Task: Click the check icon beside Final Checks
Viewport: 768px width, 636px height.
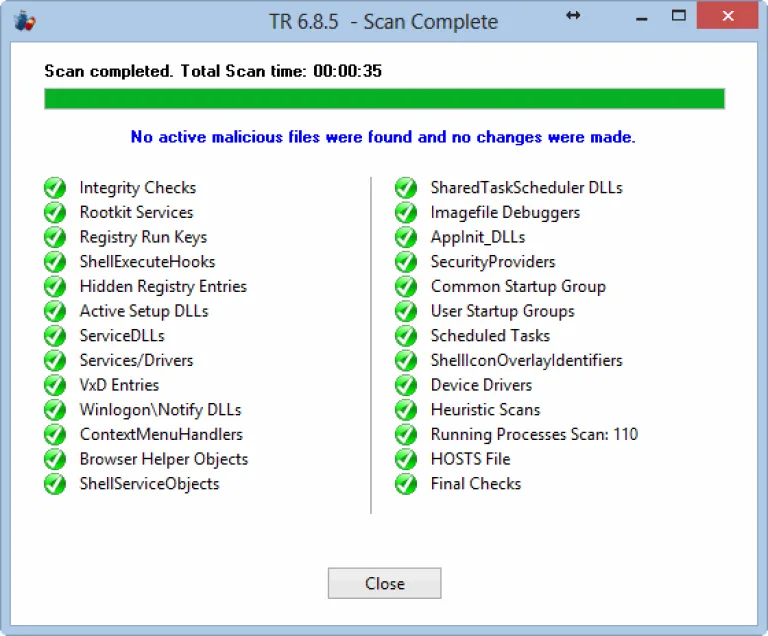Action: pyautogui.click(x=406, y=484)
